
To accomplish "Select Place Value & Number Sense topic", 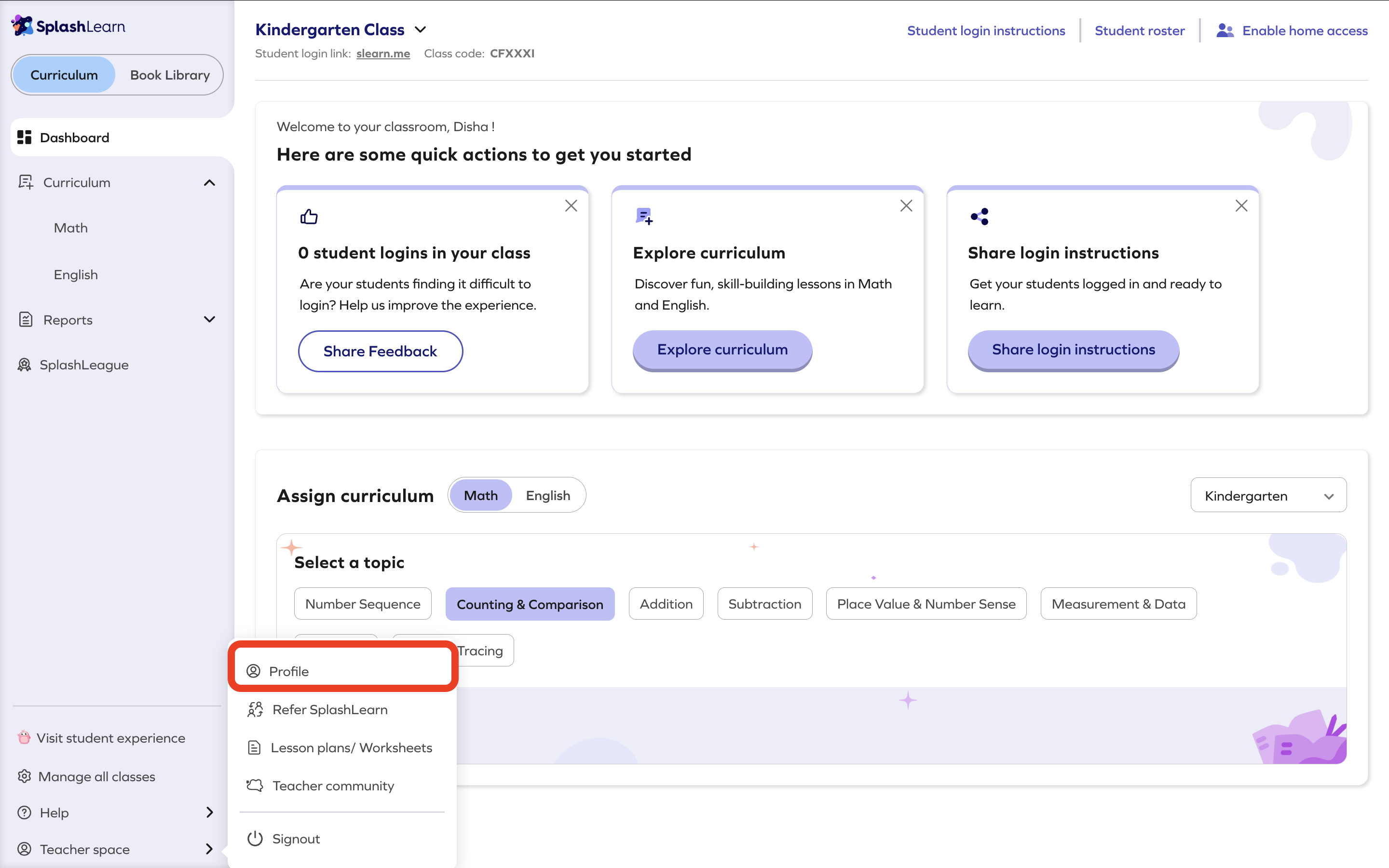I will 926,604.
